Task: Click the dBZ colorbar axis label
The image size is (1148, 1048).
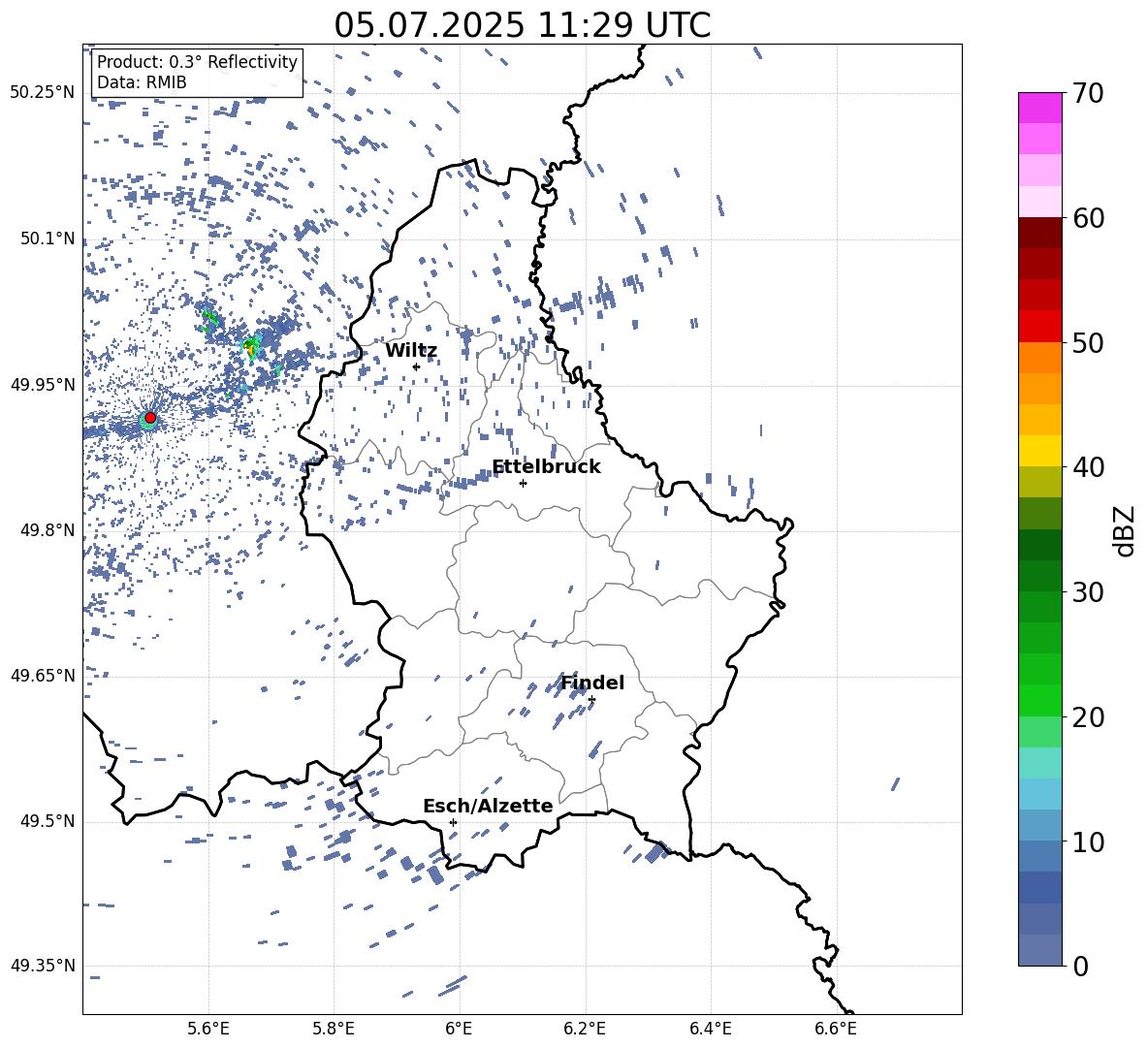Action: pos(1126,530)
